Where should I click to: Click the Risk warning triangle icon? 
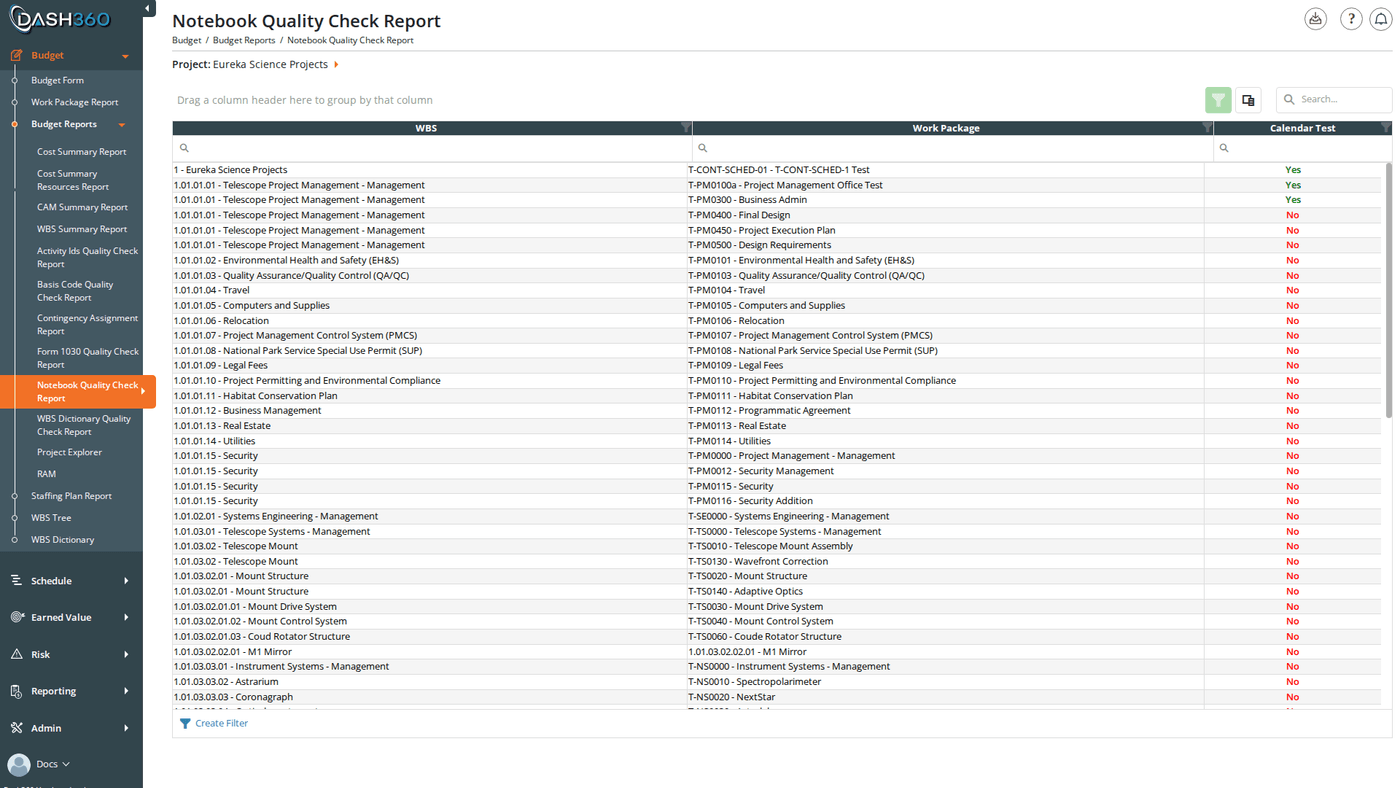pos(16,654)
